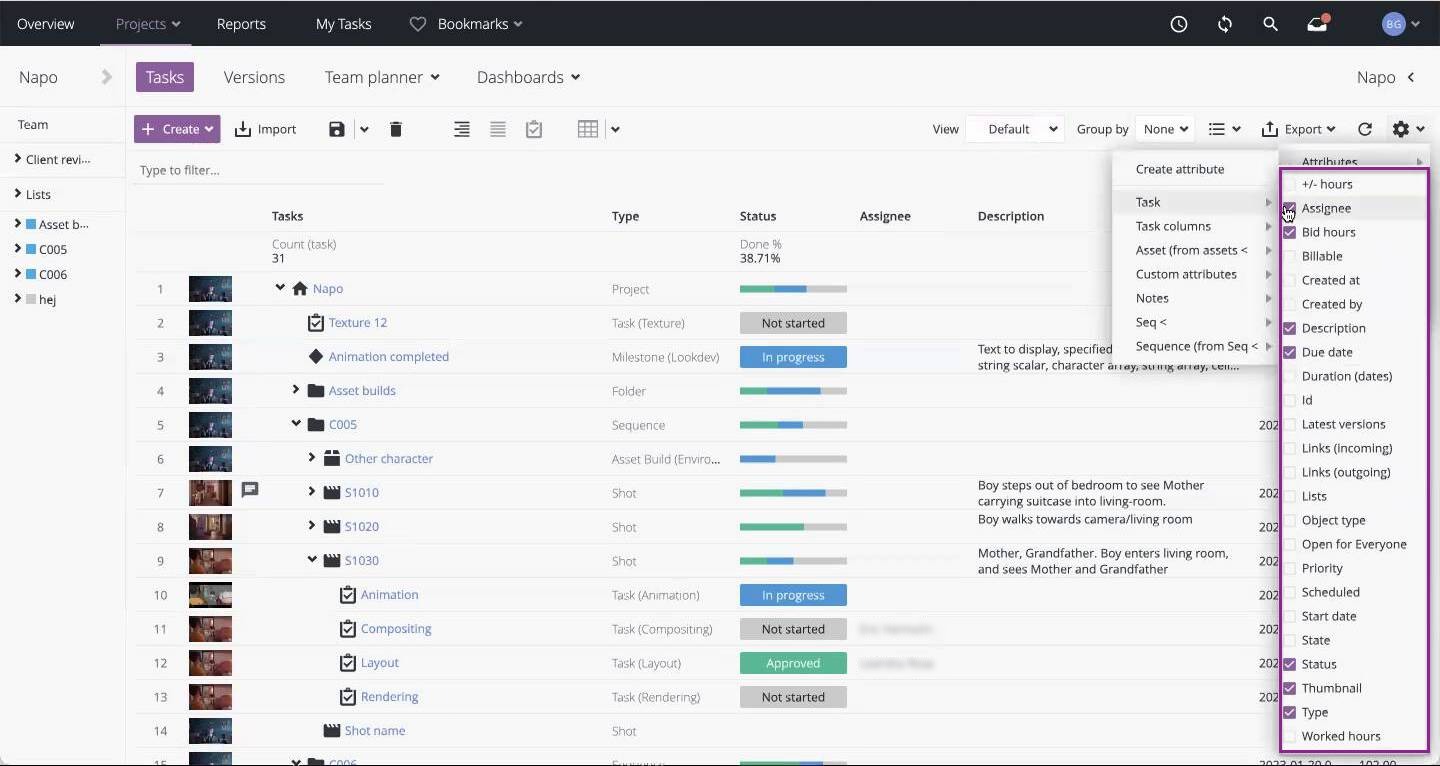The image size is (1440, 766).
Task: Open the My Tasks navigation item
Action: click(343, 24)
